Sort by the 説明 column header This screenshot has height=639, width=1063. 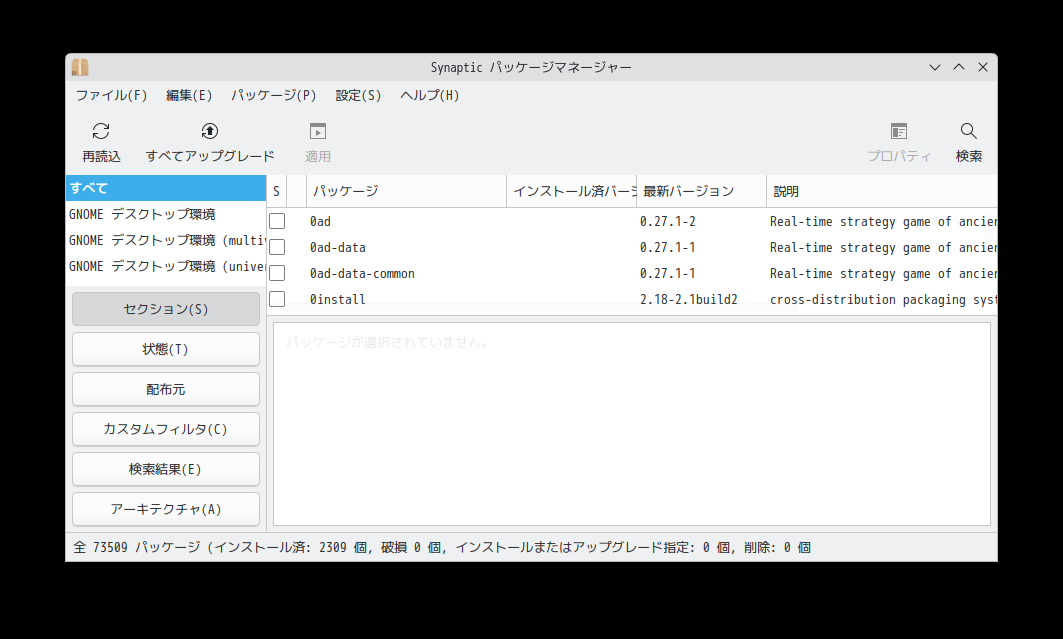click(x=881, y=191)
